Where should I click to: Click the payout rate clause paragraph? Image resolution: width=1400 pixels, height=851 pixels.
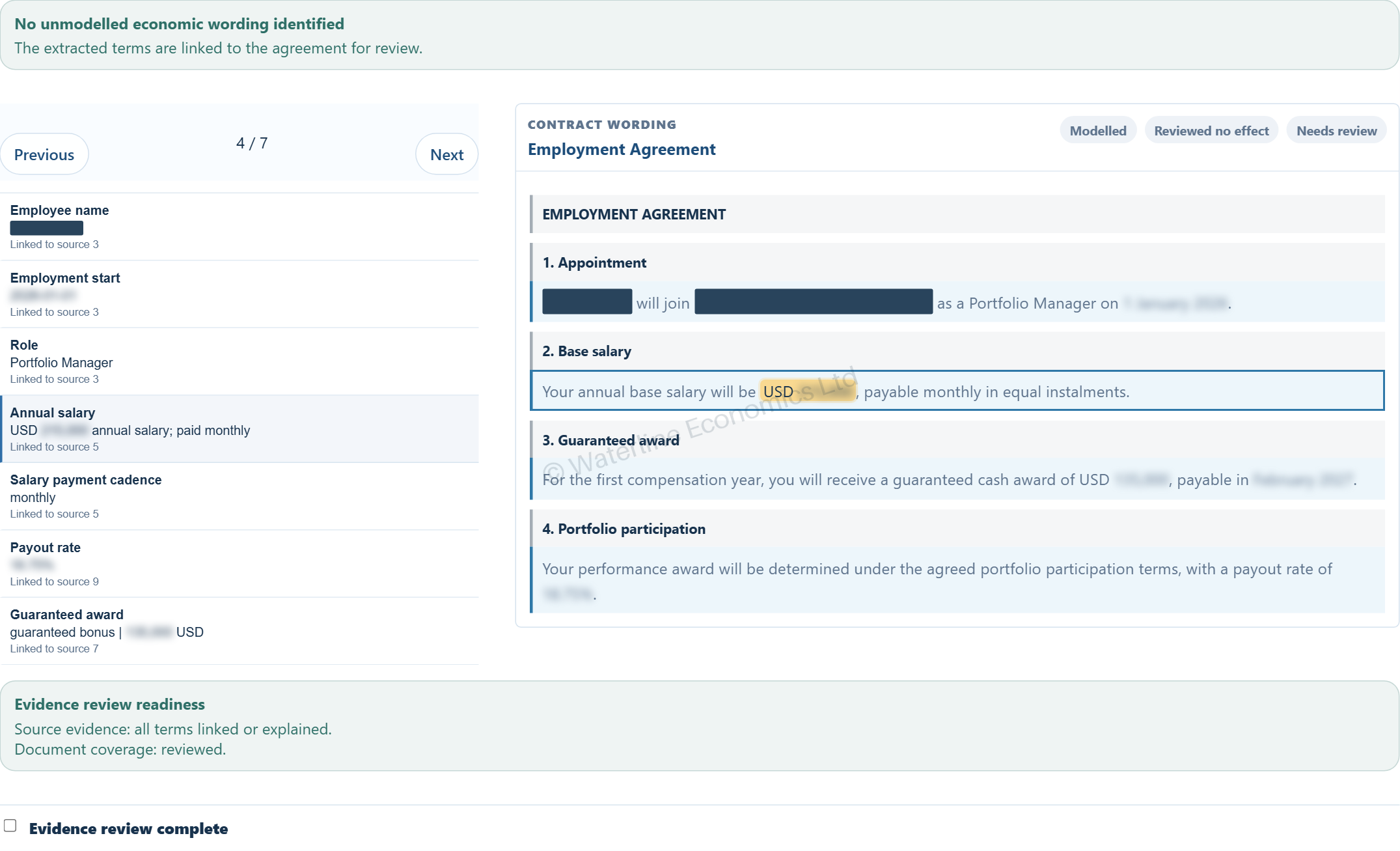click(x=958, y=580)
